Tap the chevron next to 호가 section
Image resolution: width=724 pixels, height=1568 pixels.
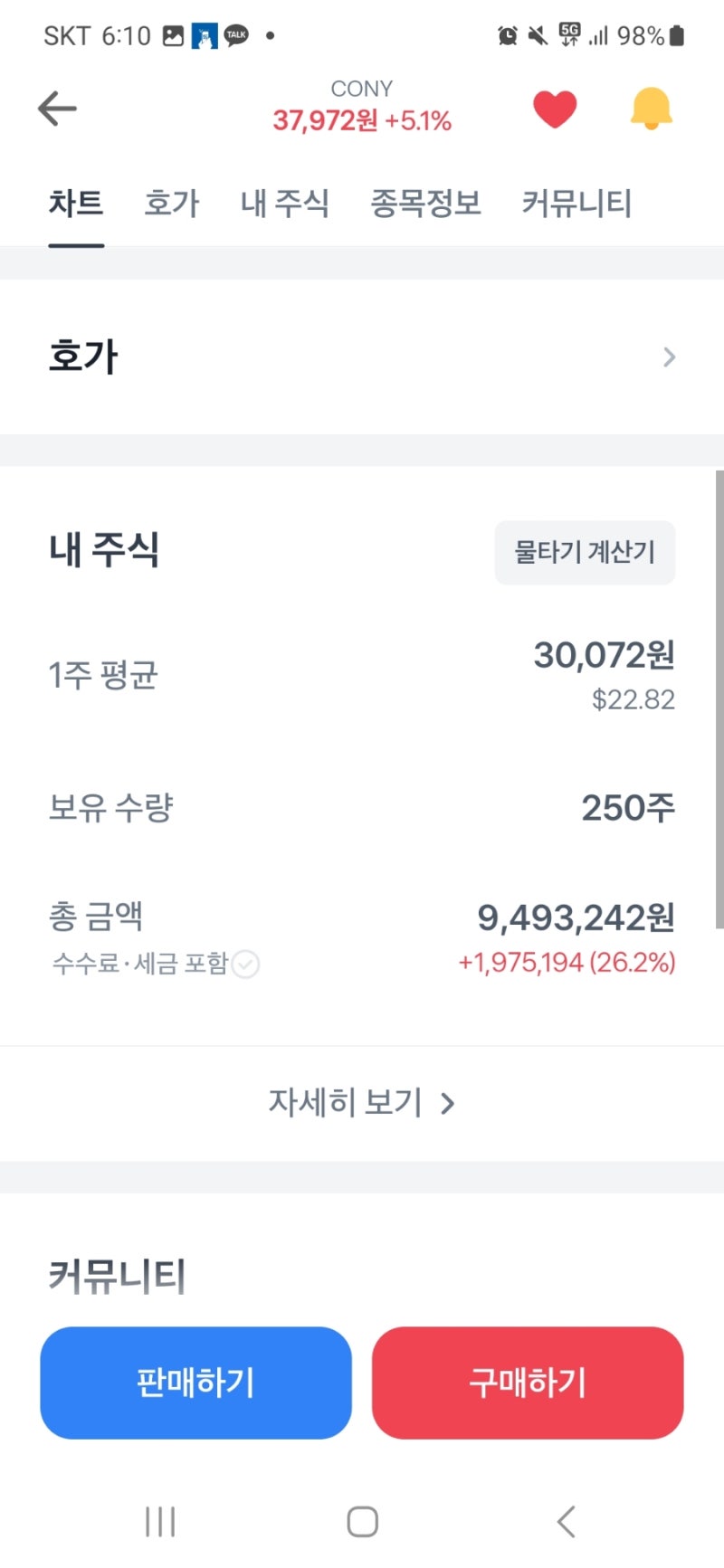click(669, 356)
